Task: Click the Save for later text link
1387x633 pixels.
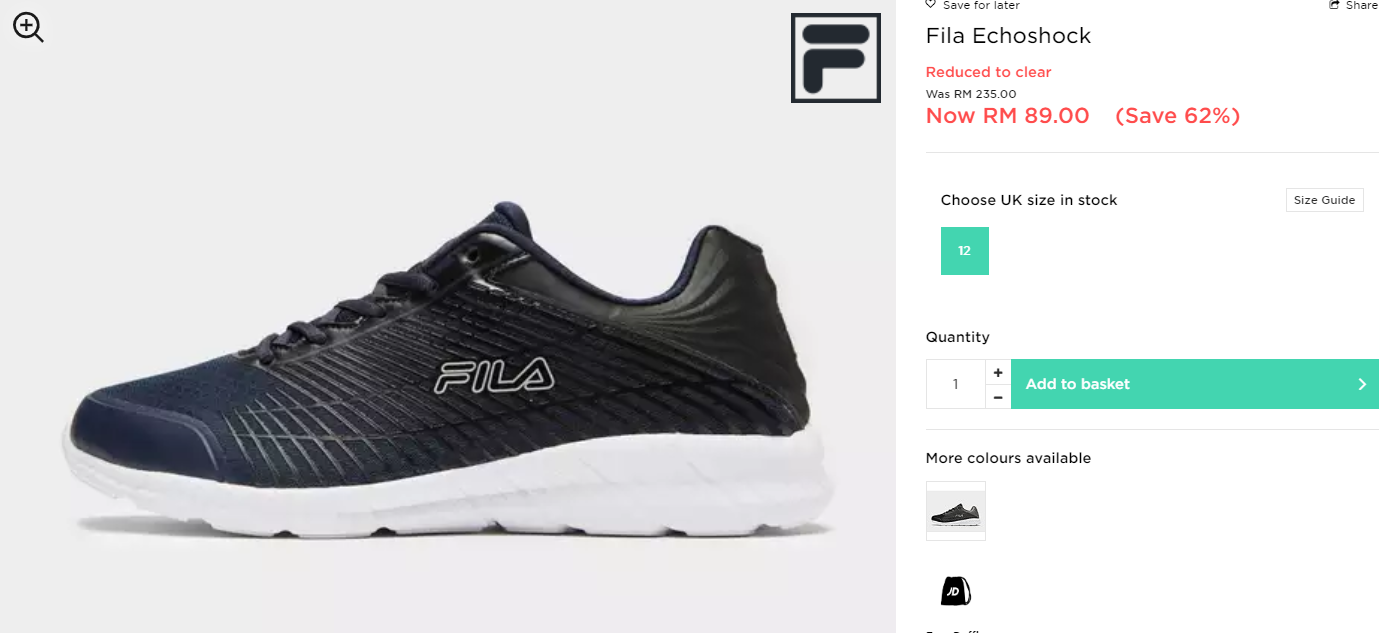Action: 981,5
